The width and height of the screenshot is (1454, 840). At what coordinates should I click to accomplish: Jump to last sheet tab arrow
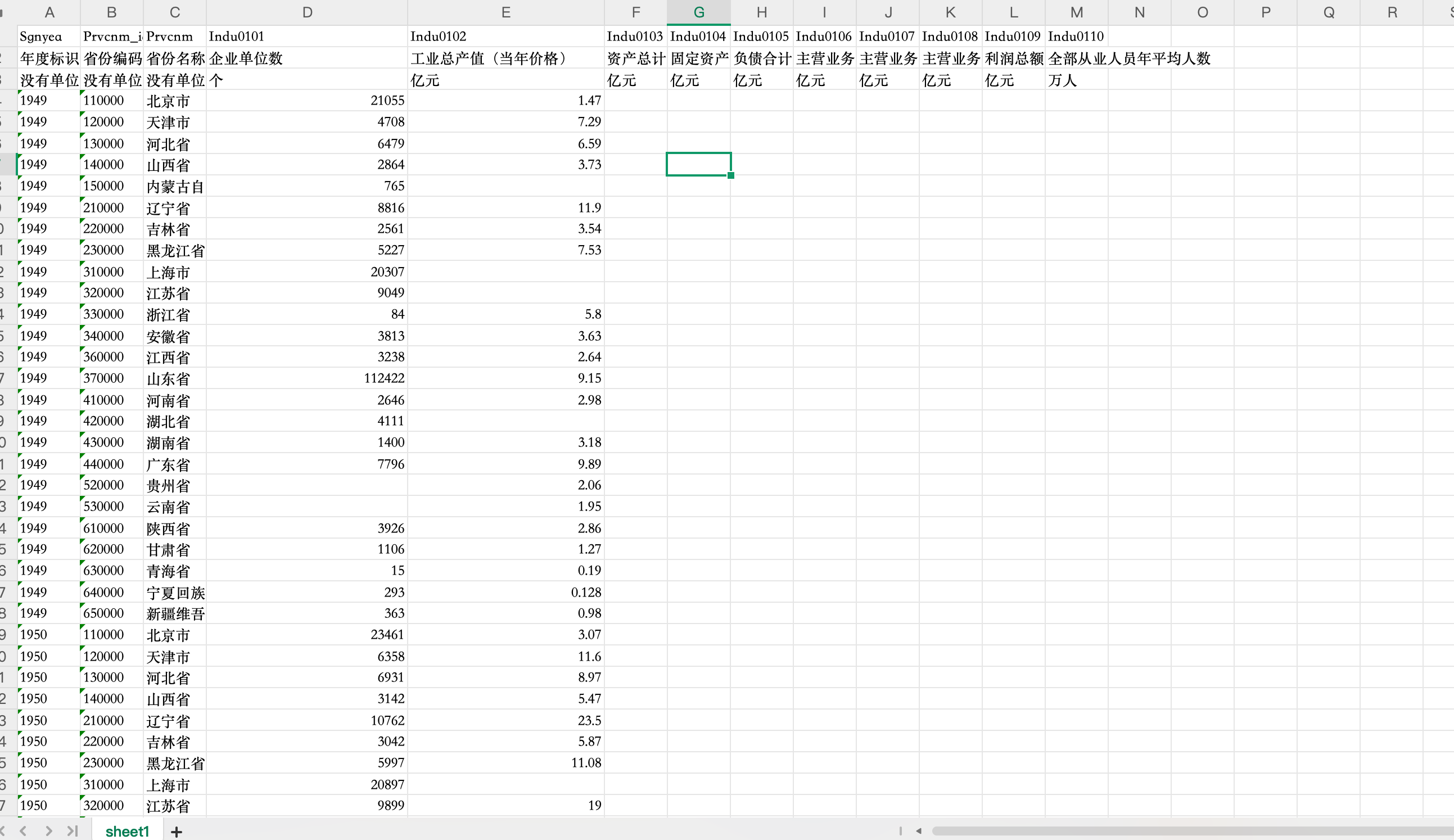coord(72,831)
